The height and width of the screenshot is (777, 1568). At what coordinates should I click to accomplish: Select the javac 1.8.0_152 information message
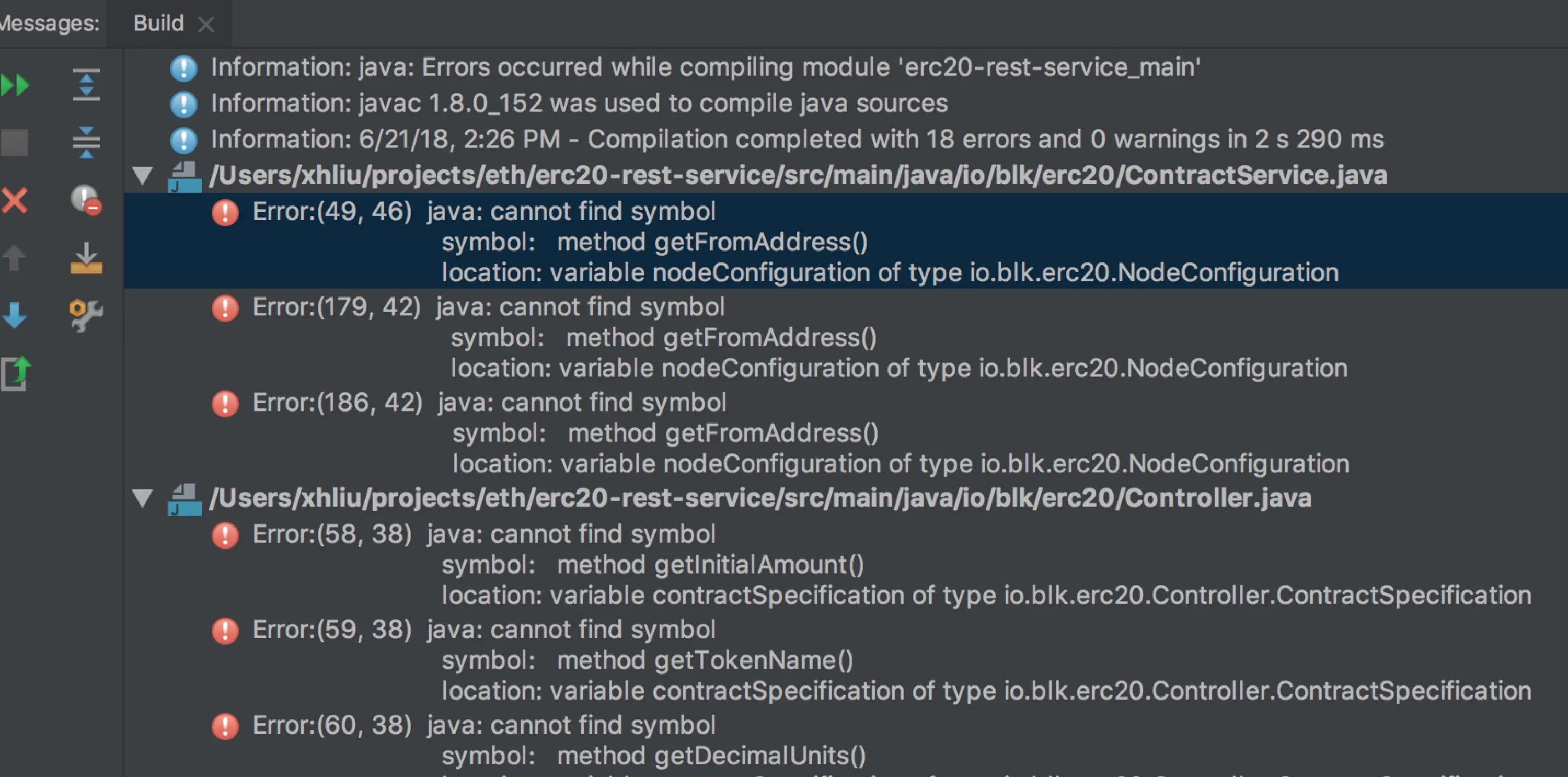pos(578,104)
